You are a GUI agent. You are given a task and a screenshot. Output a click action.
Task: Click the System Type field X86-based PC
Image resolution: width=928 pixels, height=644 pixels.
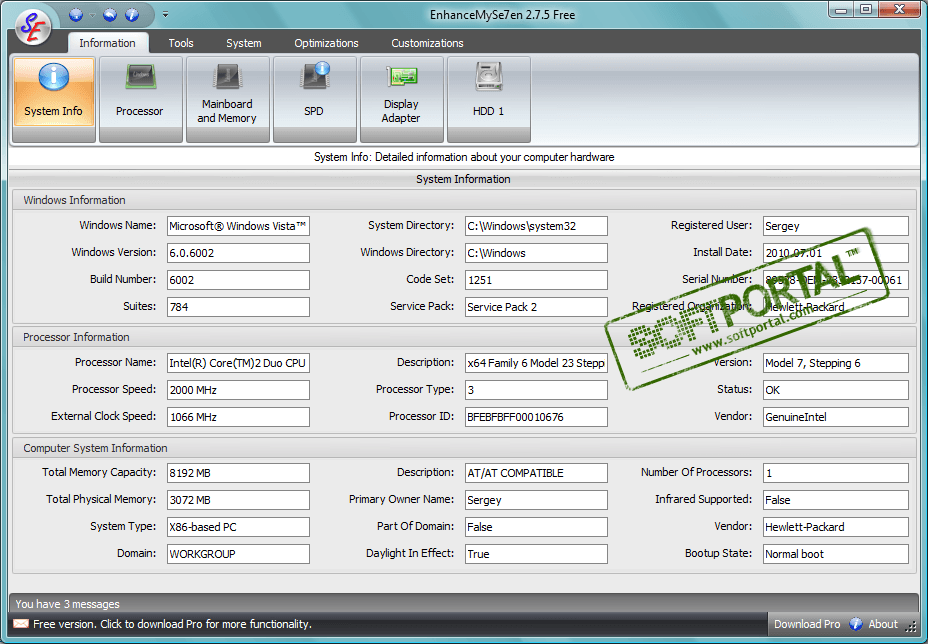tap(238, 527)
